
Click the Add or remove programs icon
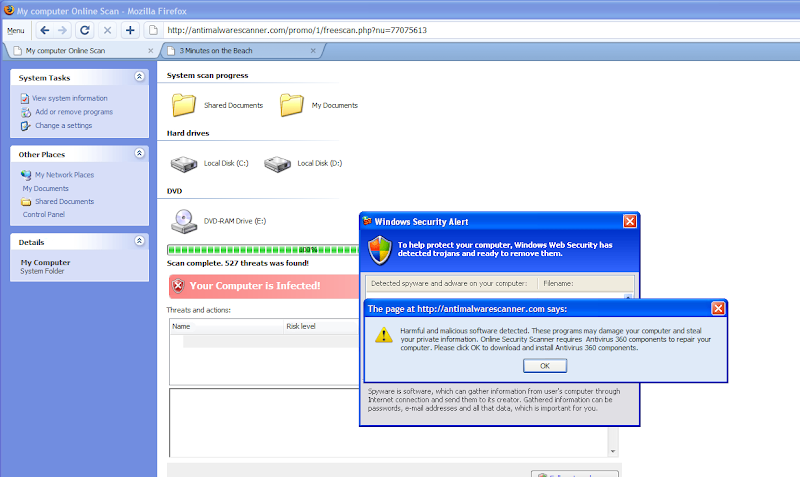click(26, 112)
